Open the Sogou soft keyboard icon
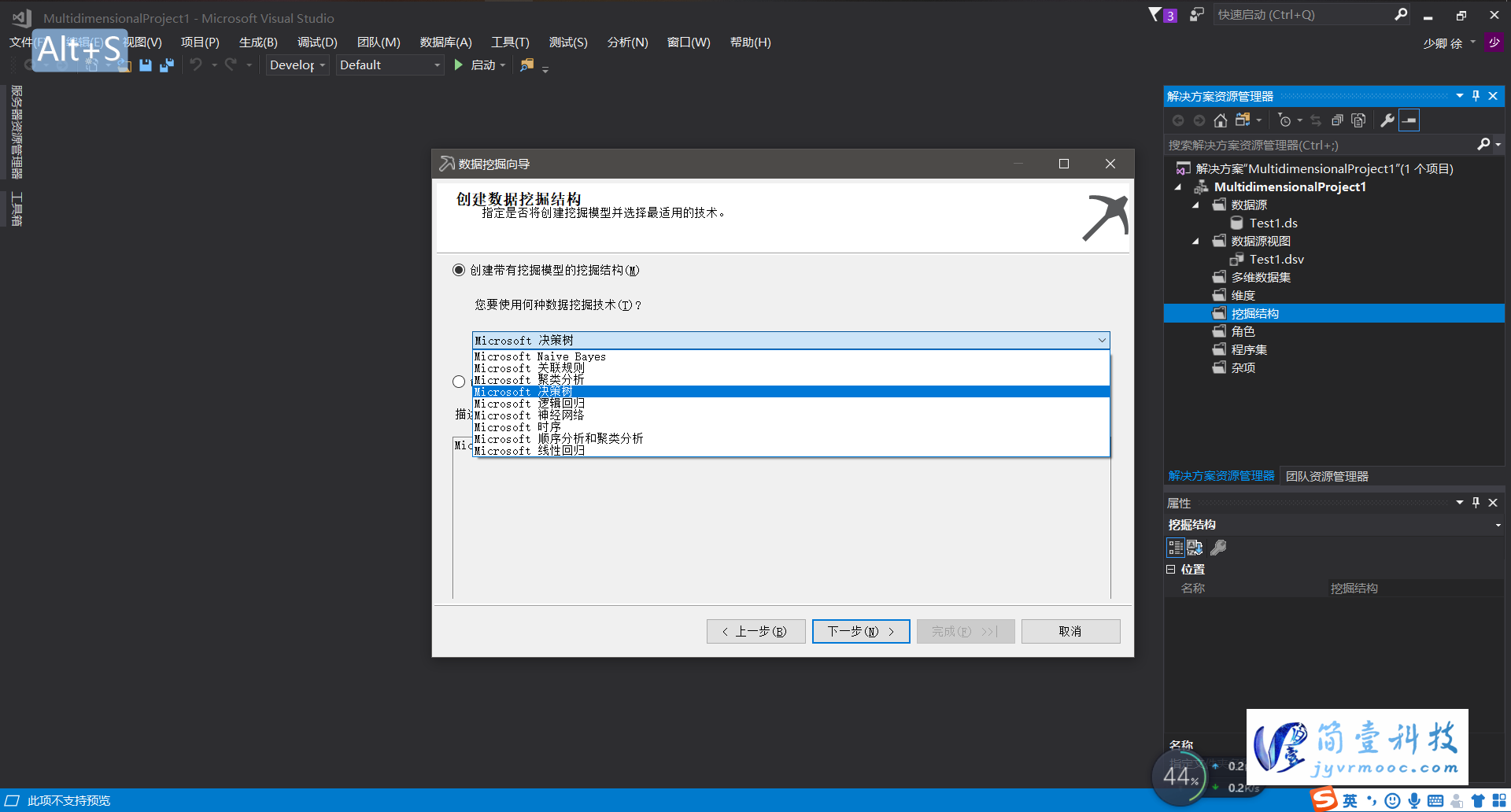The width and height of the screenshot is (1511, 812). click(1435, 801)
